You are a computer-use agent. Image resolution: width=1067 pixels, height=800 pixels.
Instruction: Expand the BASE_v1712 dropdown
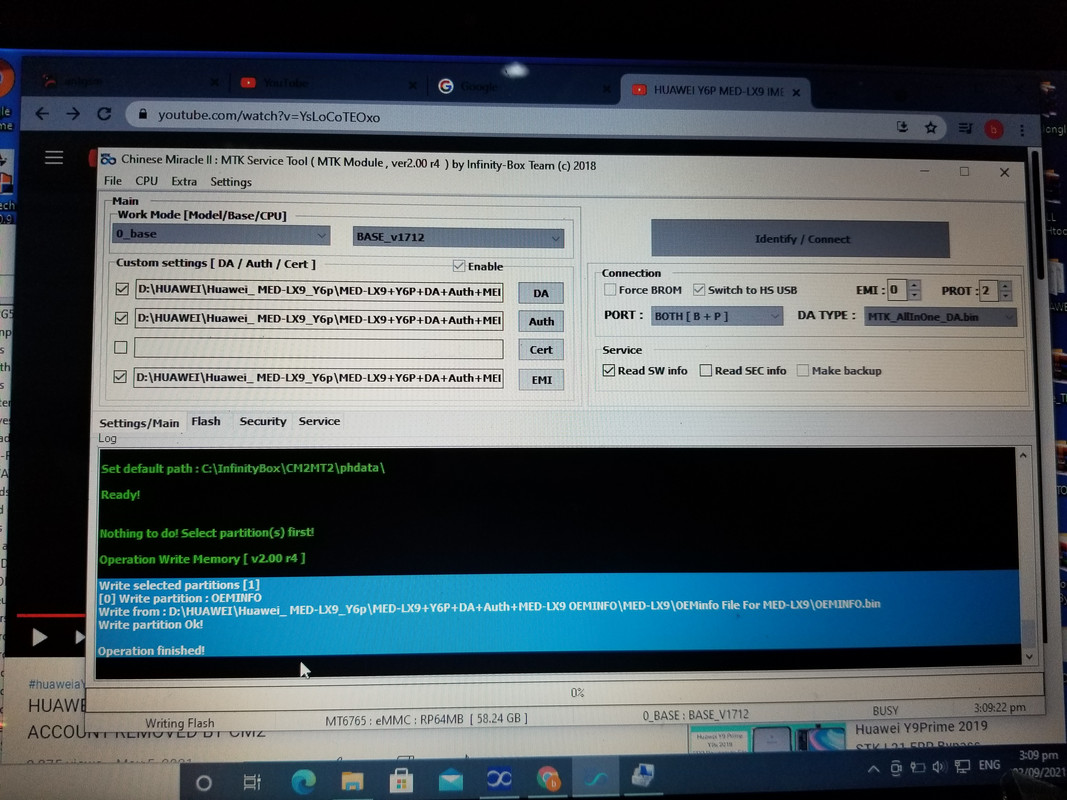[458, 237]
